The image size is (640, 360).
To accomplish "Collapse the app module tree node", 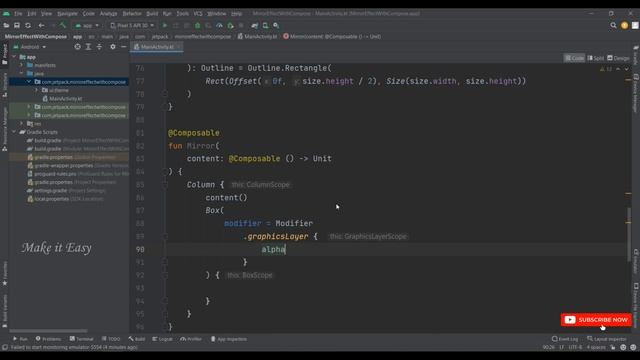I will pyautogui.click(x=15, y=57).
